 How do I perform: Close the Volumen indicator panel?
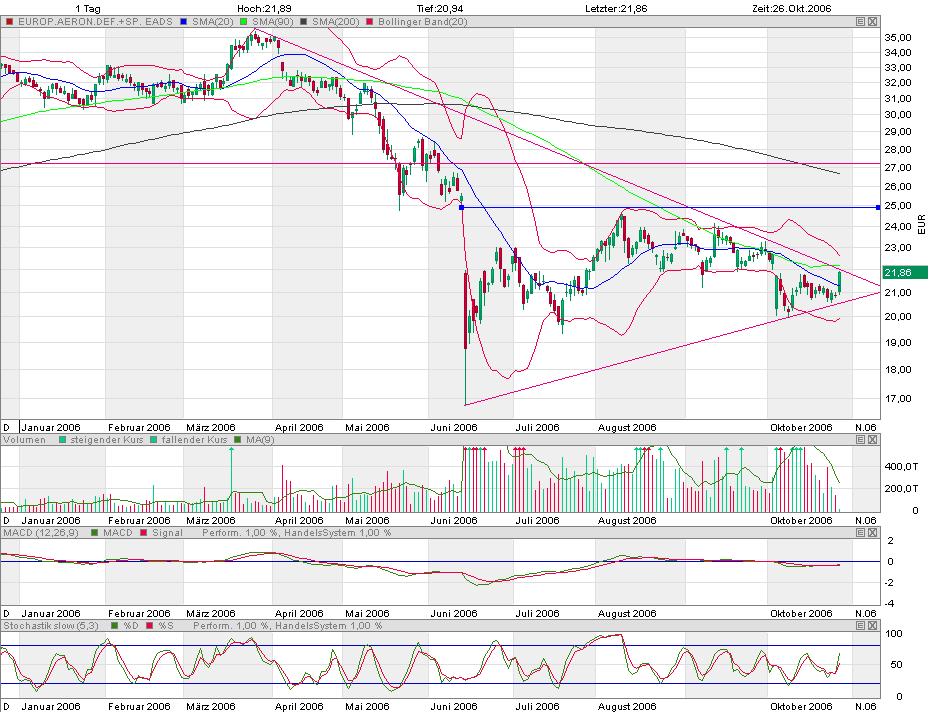point(872,439)
